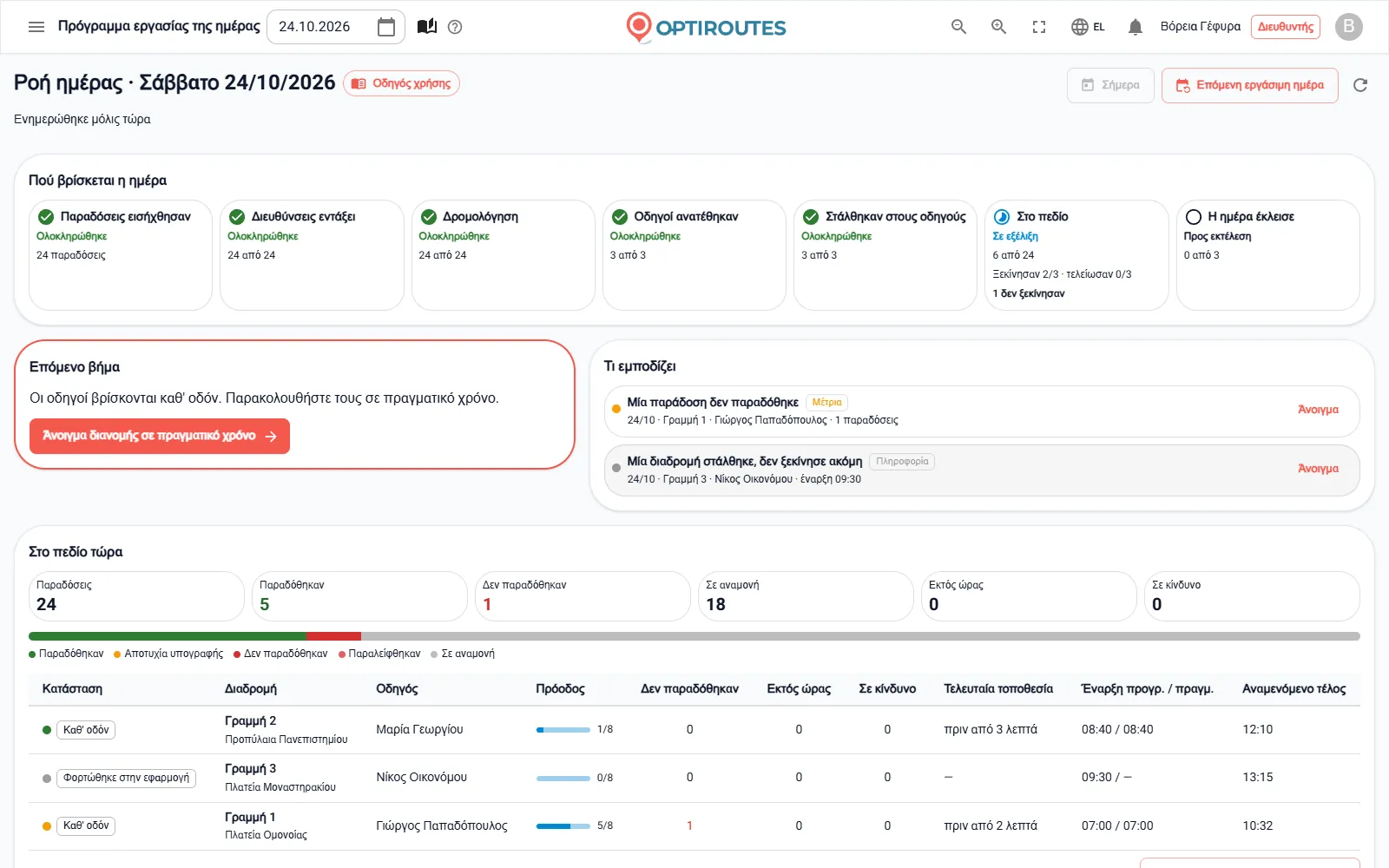This screenshot has height=868, width=1389.
Task: Open the user avatar B menu
Action: [x=1348, y=27]
